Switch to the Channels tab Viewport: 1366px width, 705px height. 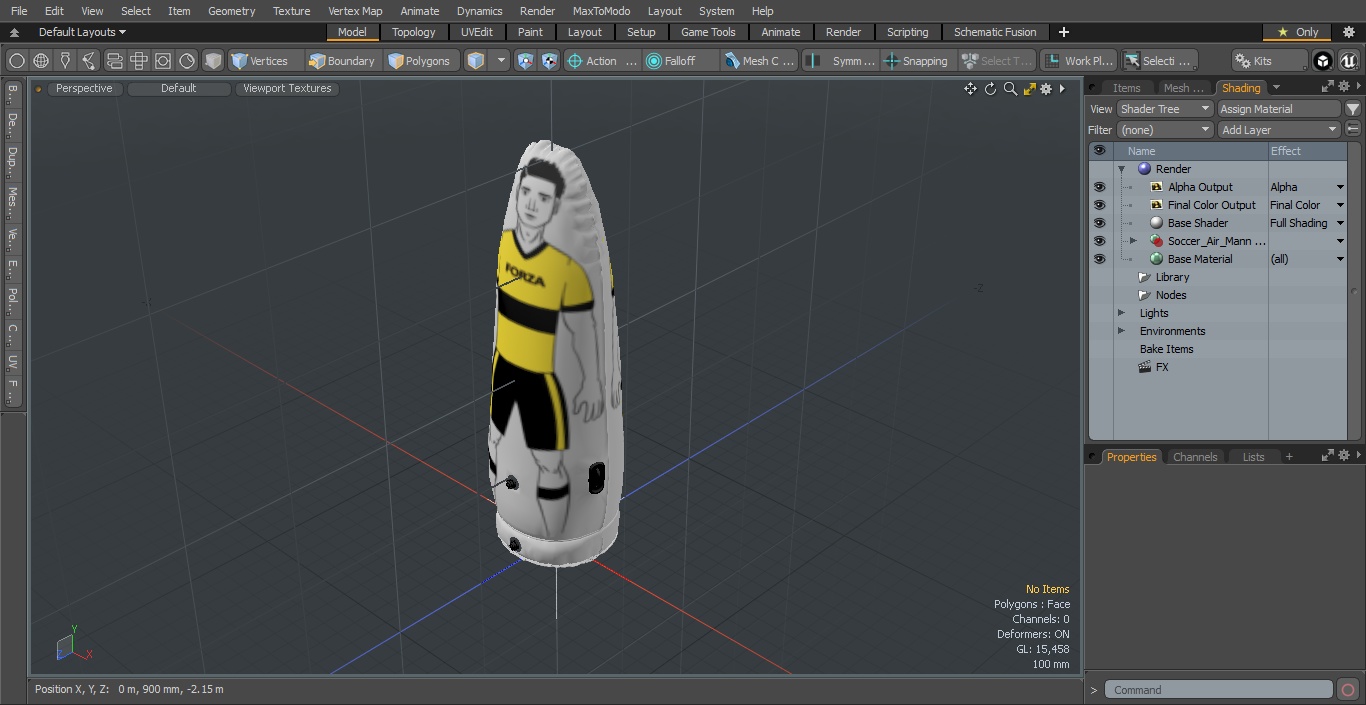pyautogui.click(x=1195, y=457)
